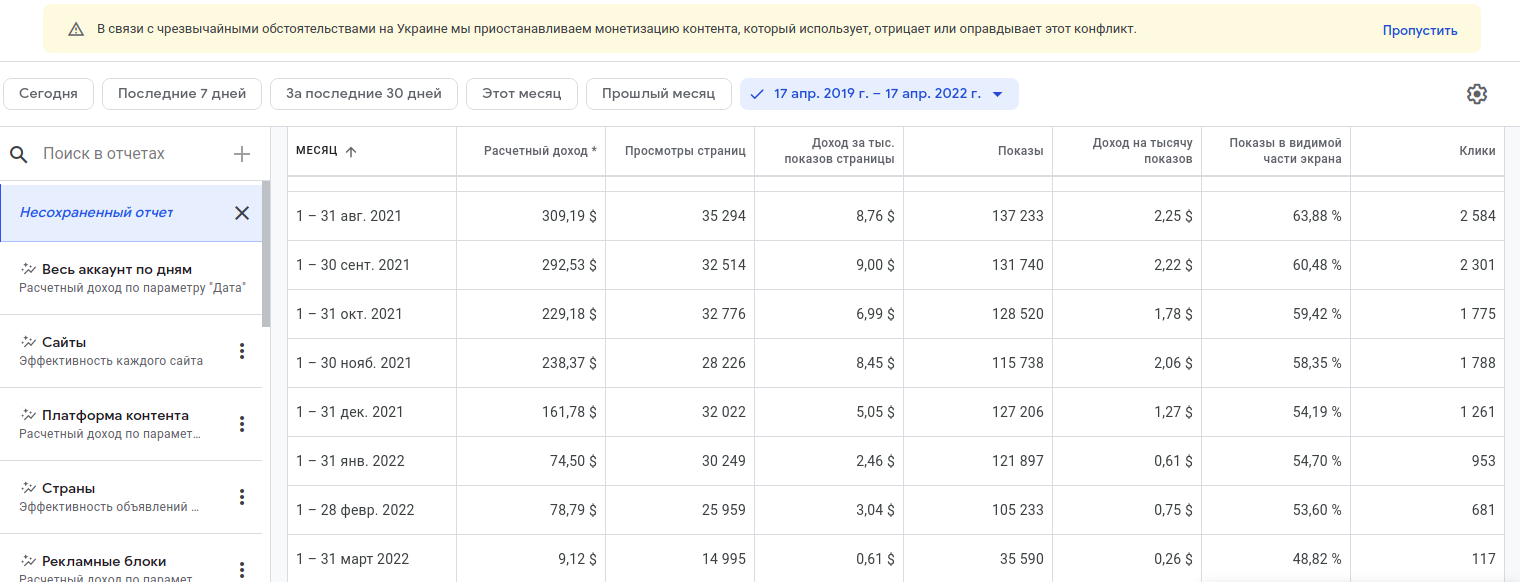
Task: Click the plus icon to add report
Action: [241, 154]
